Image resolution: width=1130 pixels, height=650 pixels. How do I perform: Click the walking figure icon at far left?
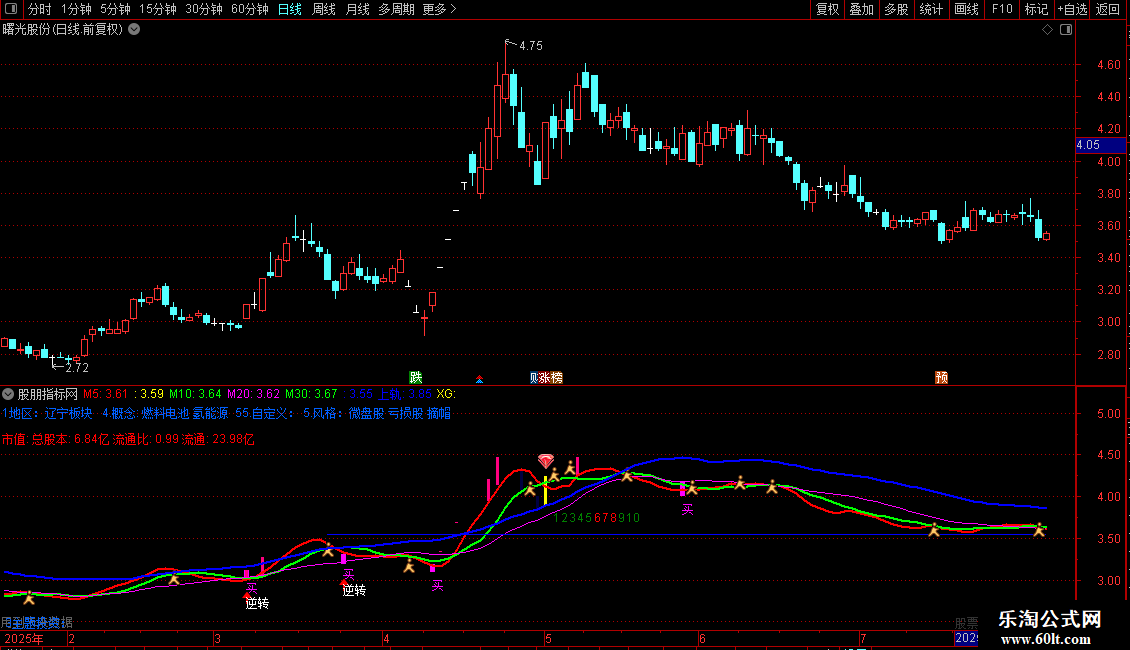28,597
